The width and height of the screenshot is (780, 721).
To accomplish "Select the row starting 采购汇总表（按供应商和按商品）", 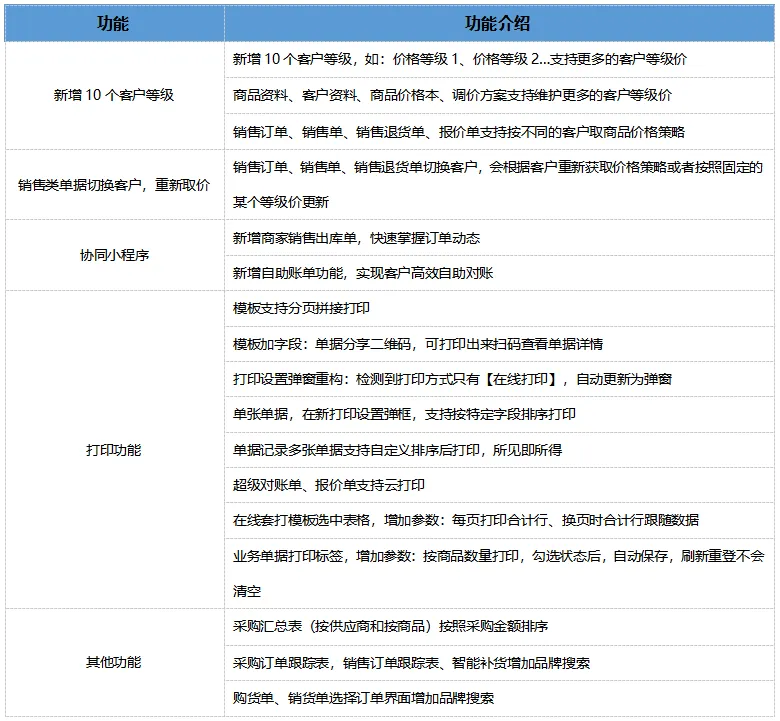I will pos(499,626).
